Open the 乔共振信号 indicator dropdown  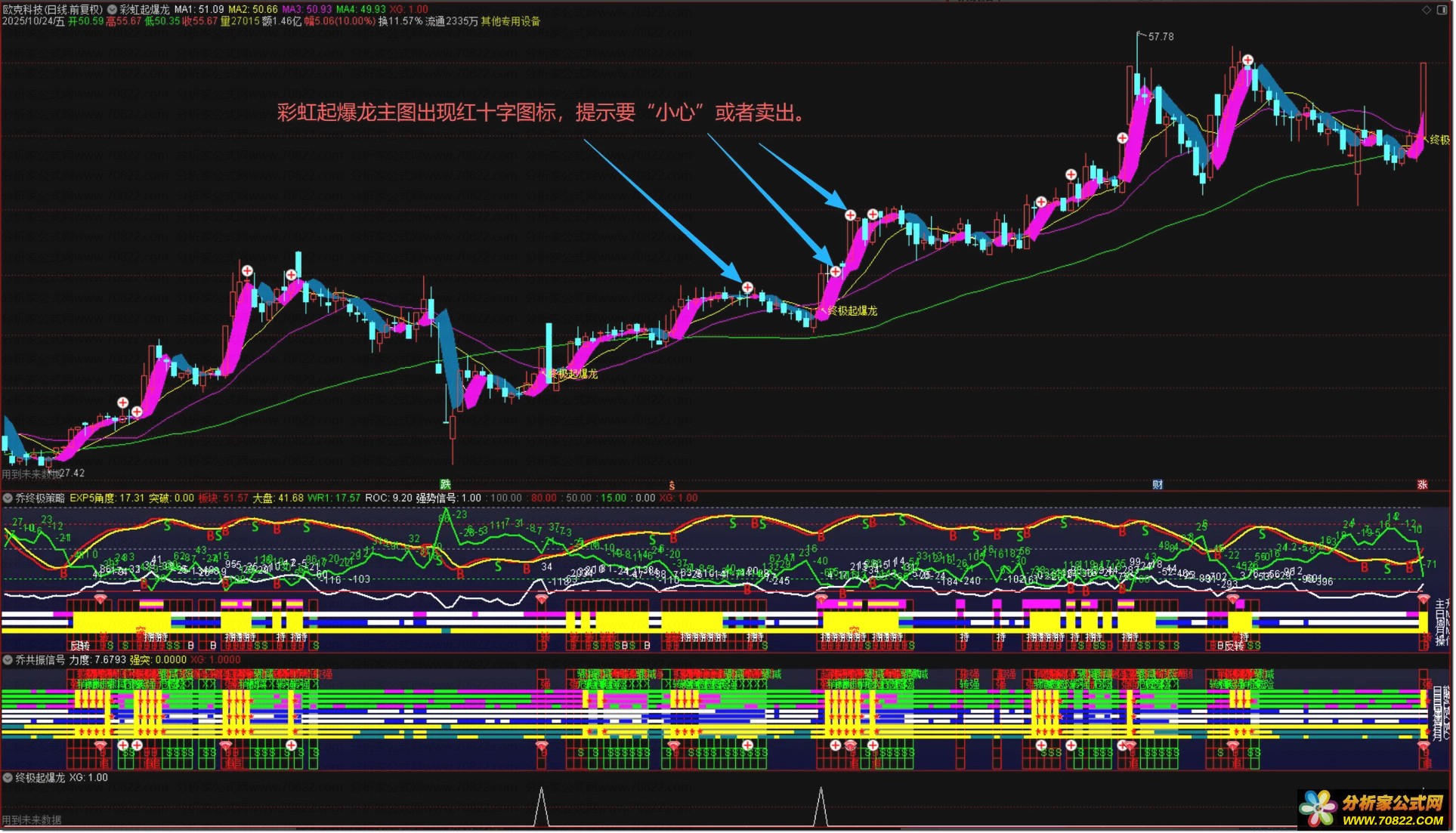(x=8, y=661)
